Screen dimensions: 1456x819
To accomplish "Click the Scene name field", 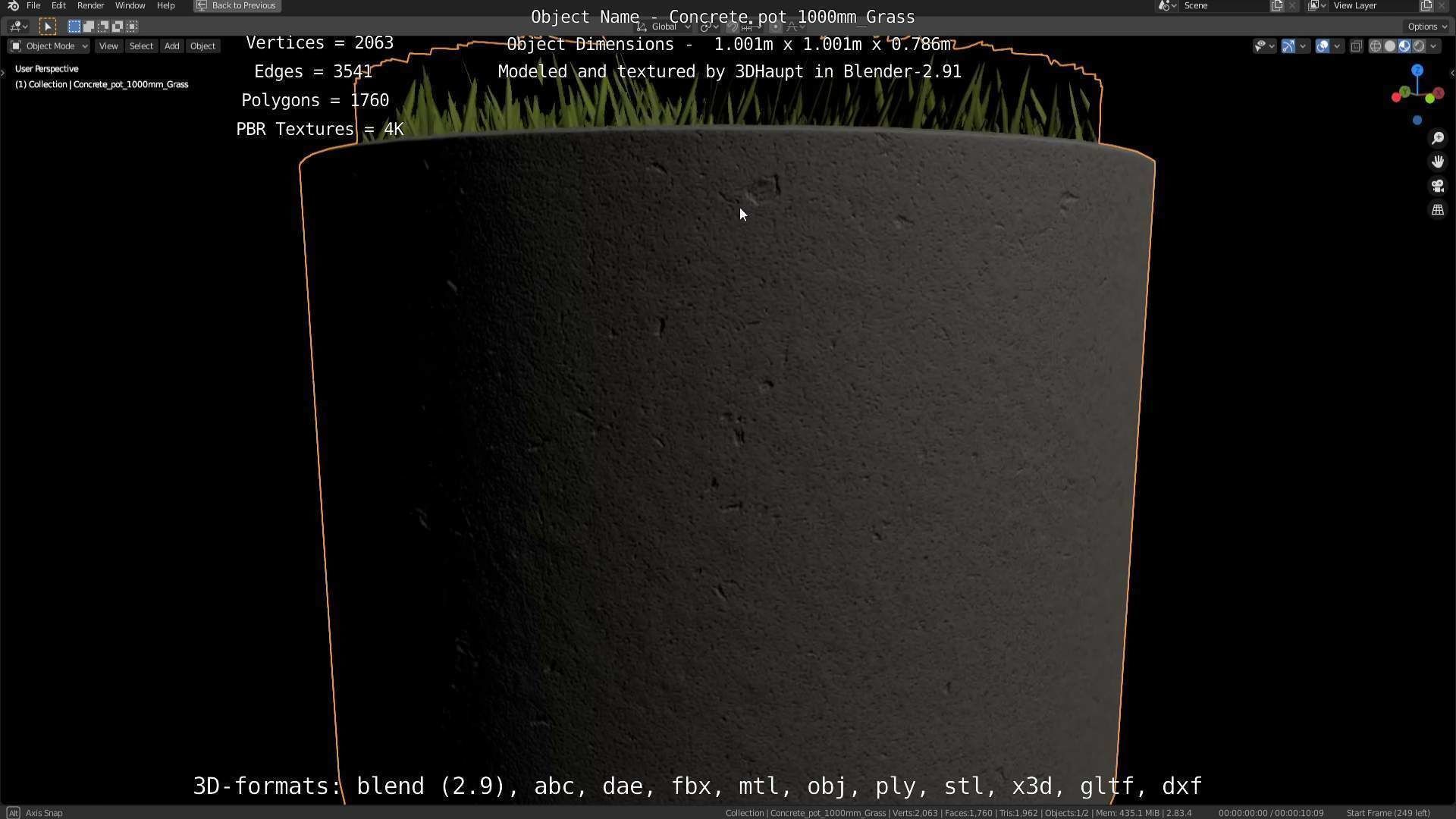I will pos(1225,5).
